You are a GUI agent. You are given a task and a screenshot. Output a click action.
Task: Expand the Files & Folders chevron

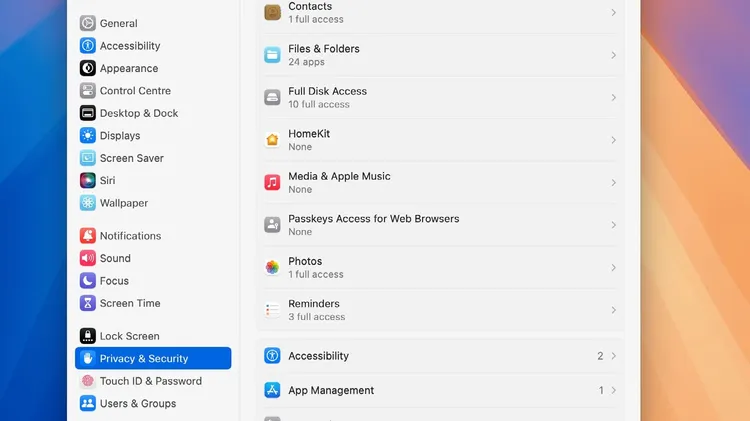click(x=613, y=55)
